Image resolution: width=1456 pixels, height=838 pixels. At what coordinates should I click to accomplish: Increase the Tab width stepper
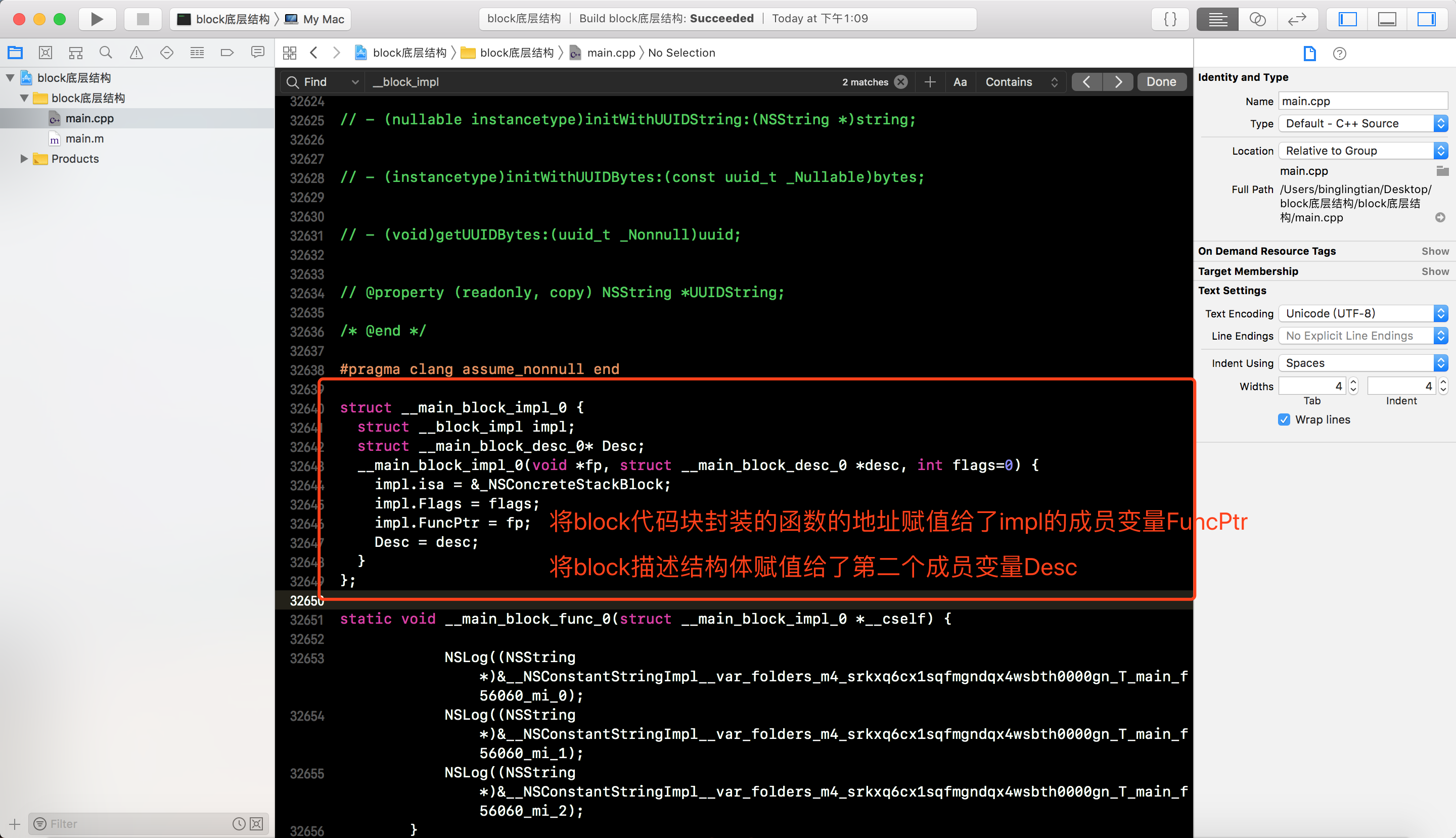click(x=1353, y=382)
